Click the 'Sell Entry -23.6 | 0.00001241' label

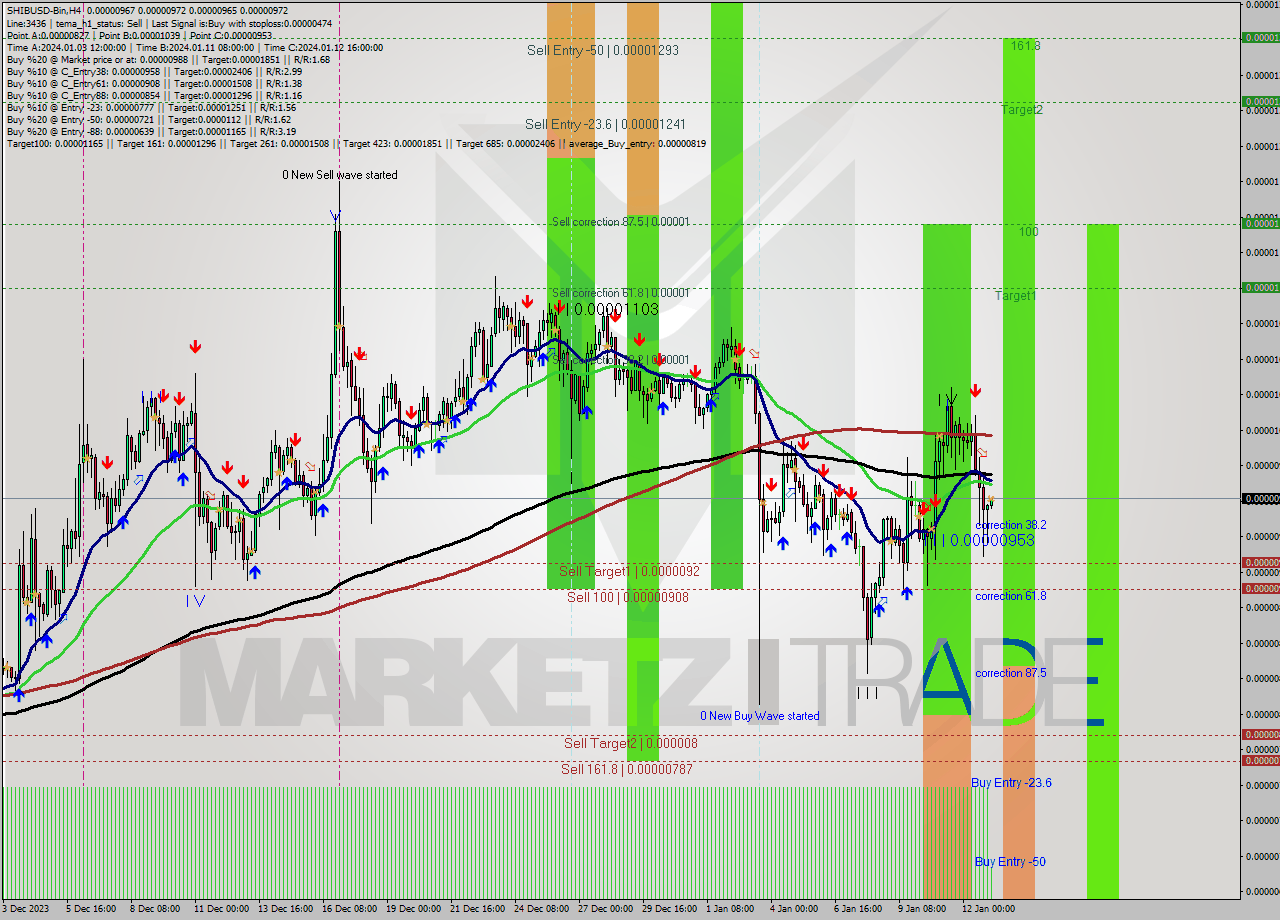[605, 125]
